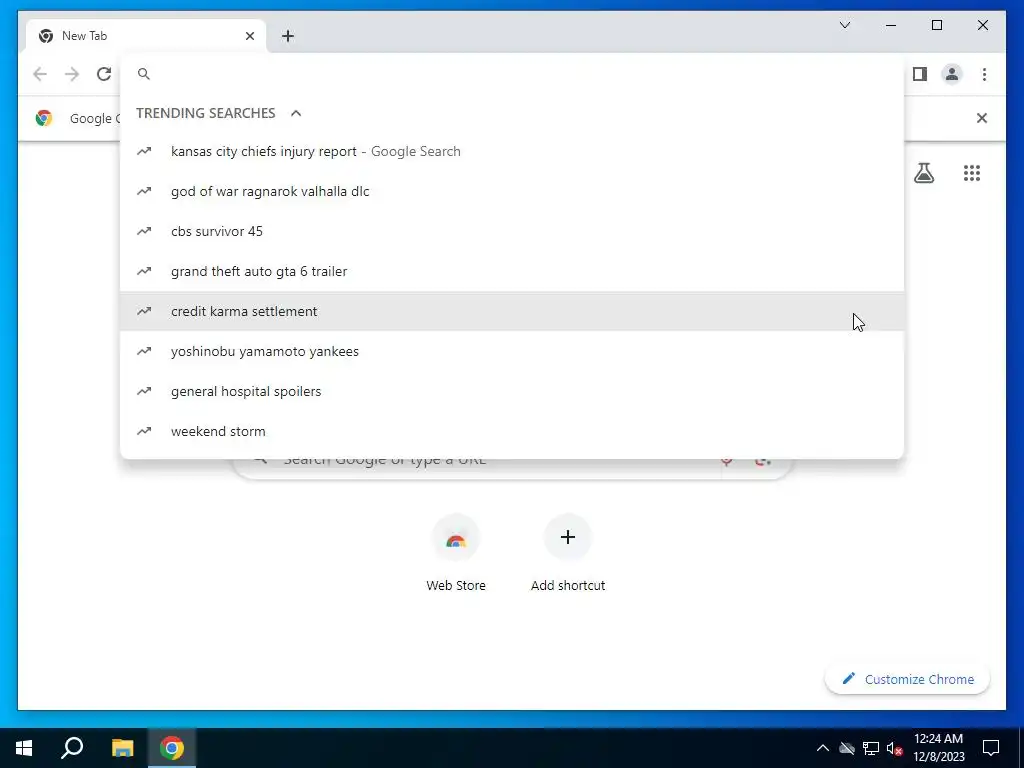Open the Windows Start menu

coord(24,748)
